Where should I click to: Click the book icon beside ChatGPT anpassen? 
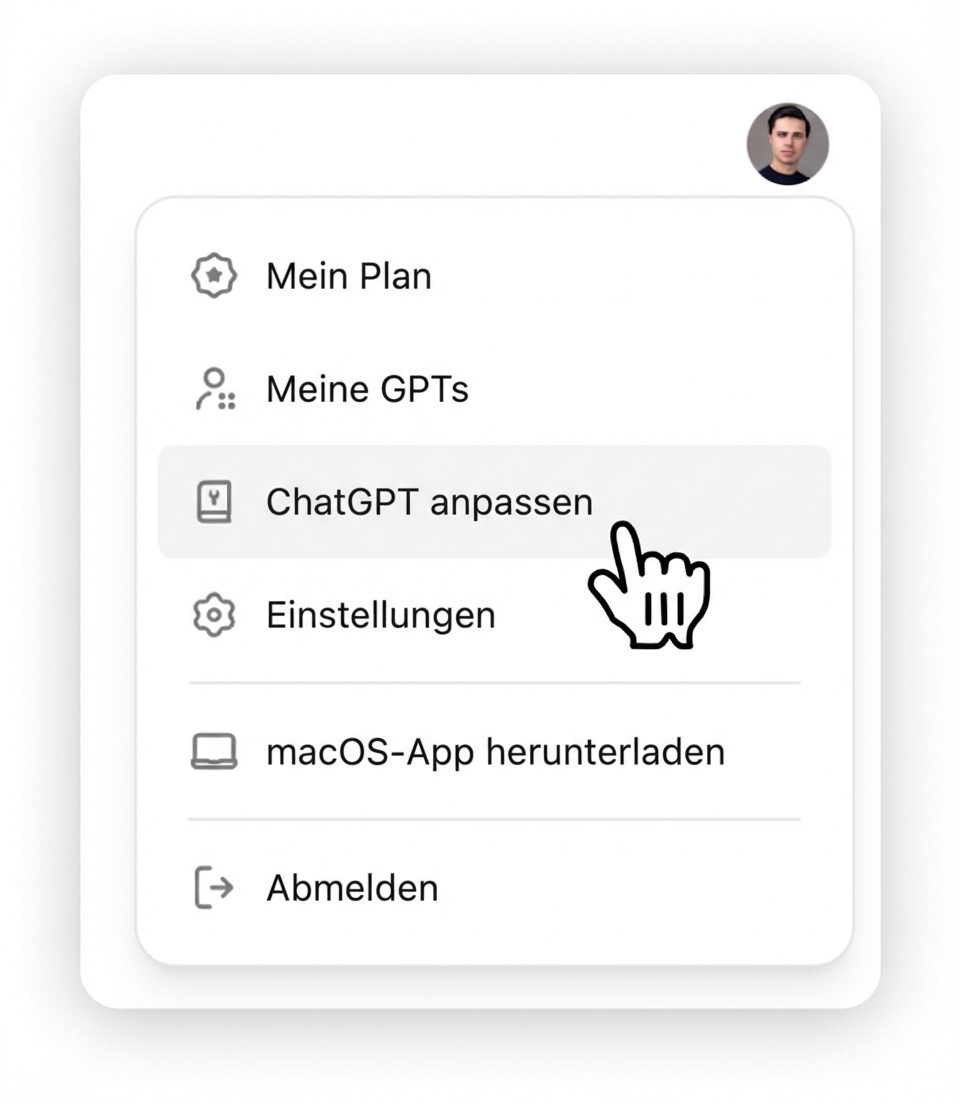(213, 501)
